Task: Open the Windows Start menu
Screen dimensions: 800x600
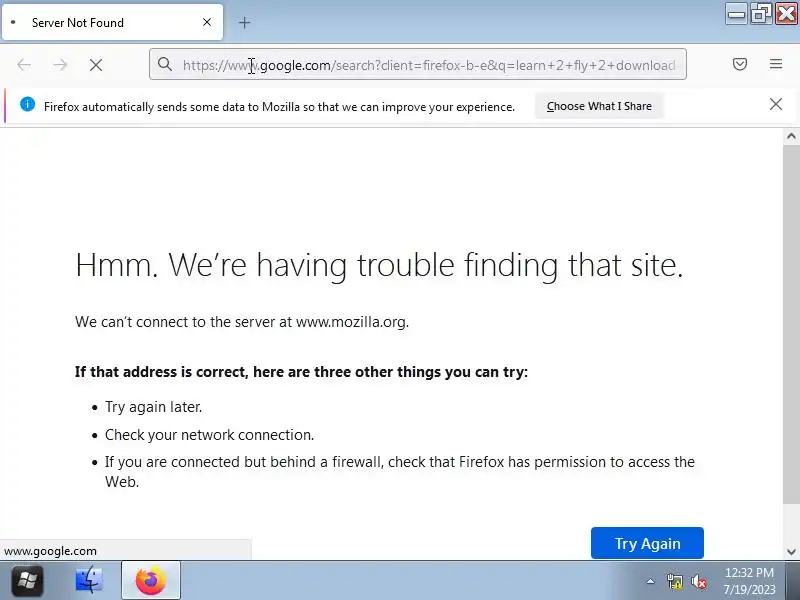Action: click(27, 581)
